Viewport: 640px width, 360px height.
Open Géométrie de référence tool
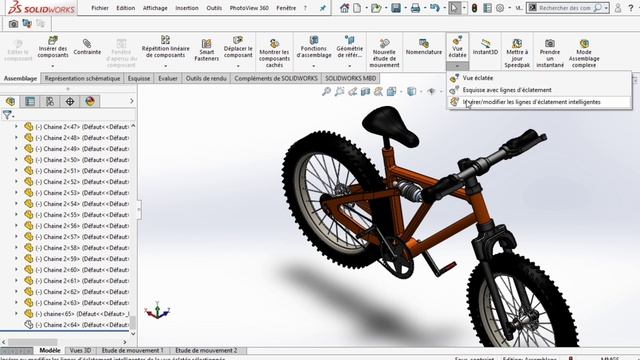click(350, 47)
